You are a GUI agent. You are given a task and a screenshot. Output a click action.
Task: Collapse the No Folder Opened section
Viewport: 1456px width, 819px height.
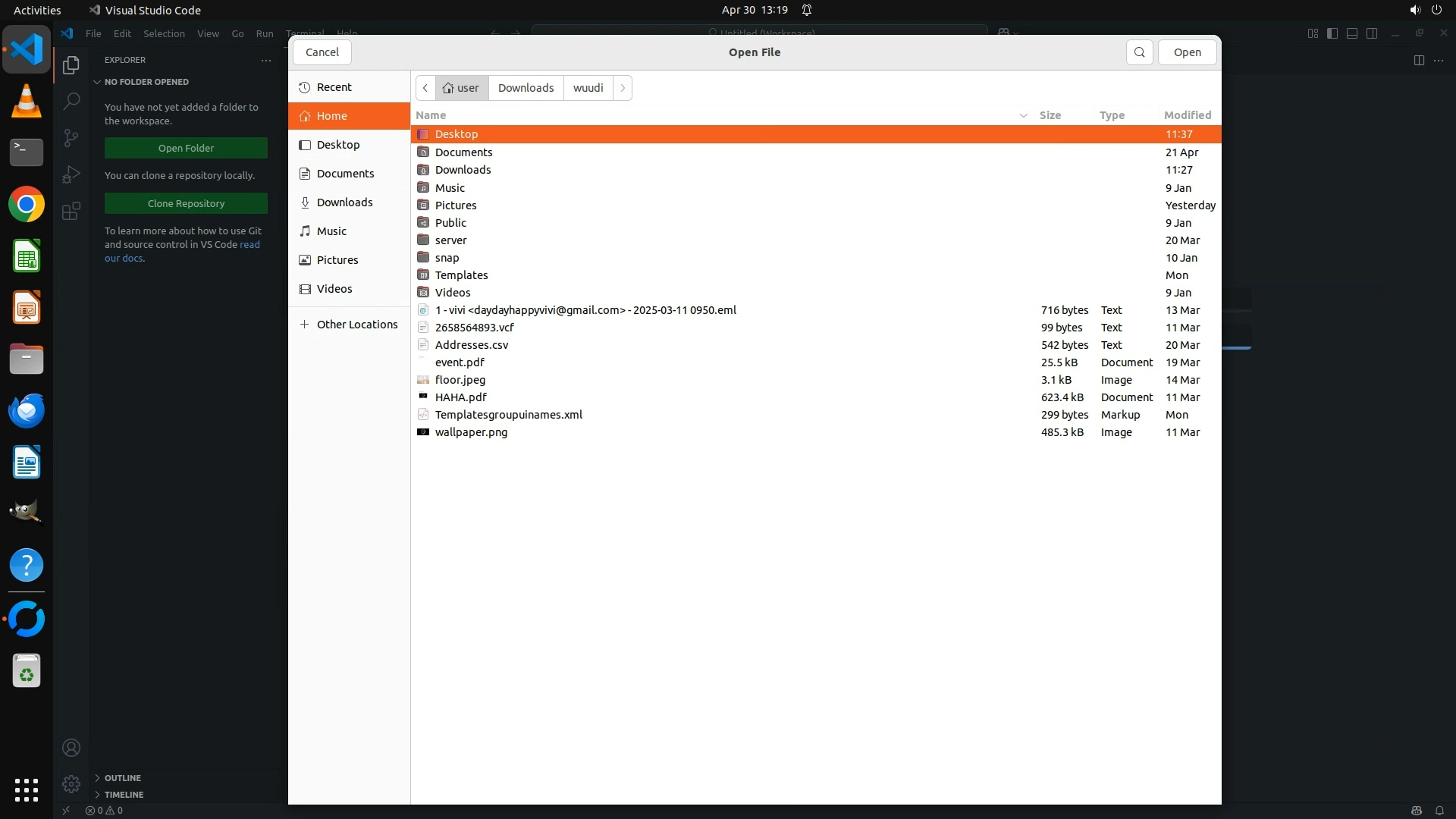click(146, 82)
